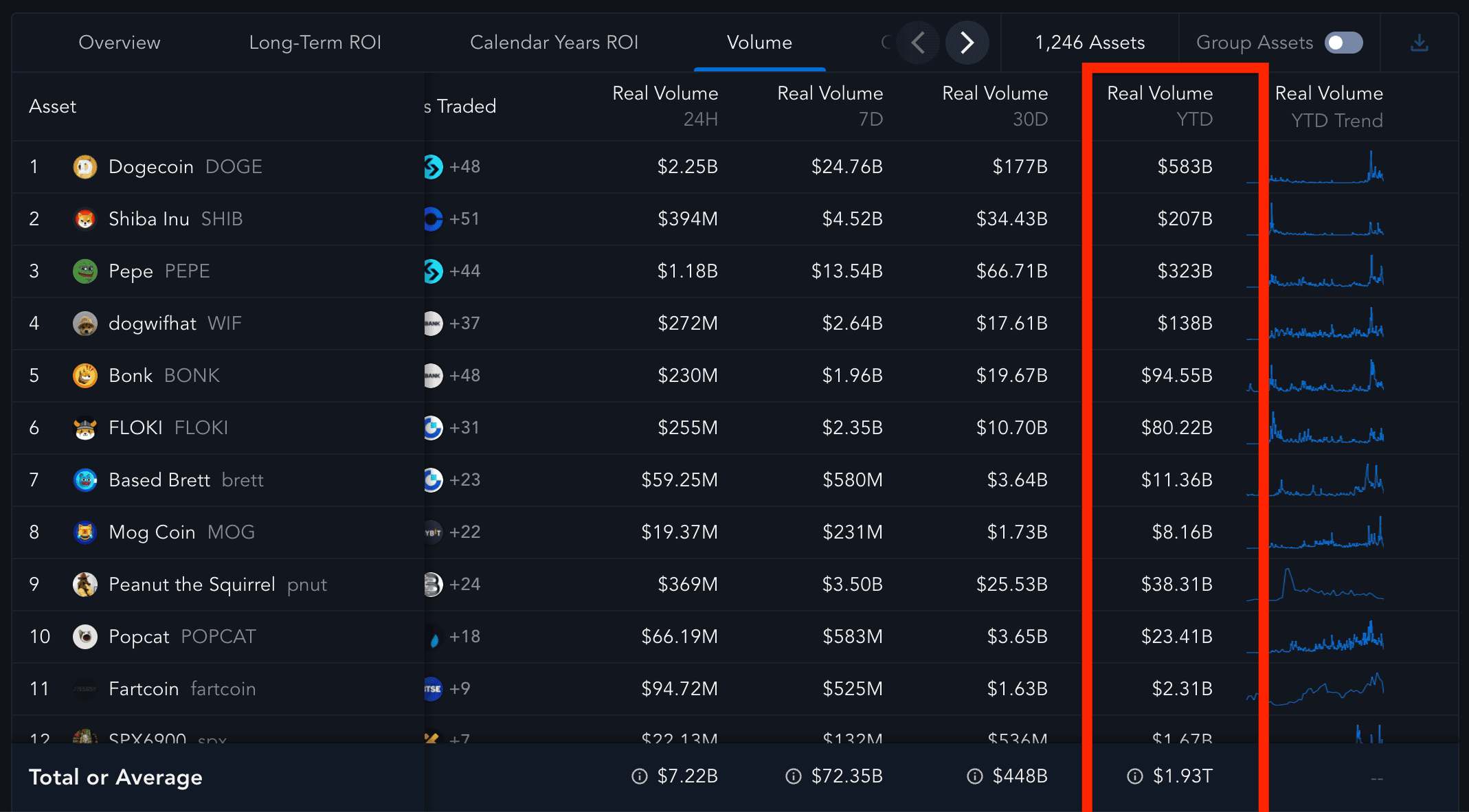Go to the Overview tab
Viewport: 1469px width, 812px height.
click(x=120, y=43)
